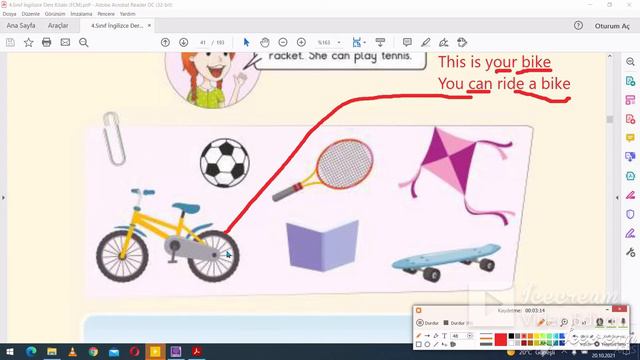Go to previous page with up arrow

click(x=165, y=42)
